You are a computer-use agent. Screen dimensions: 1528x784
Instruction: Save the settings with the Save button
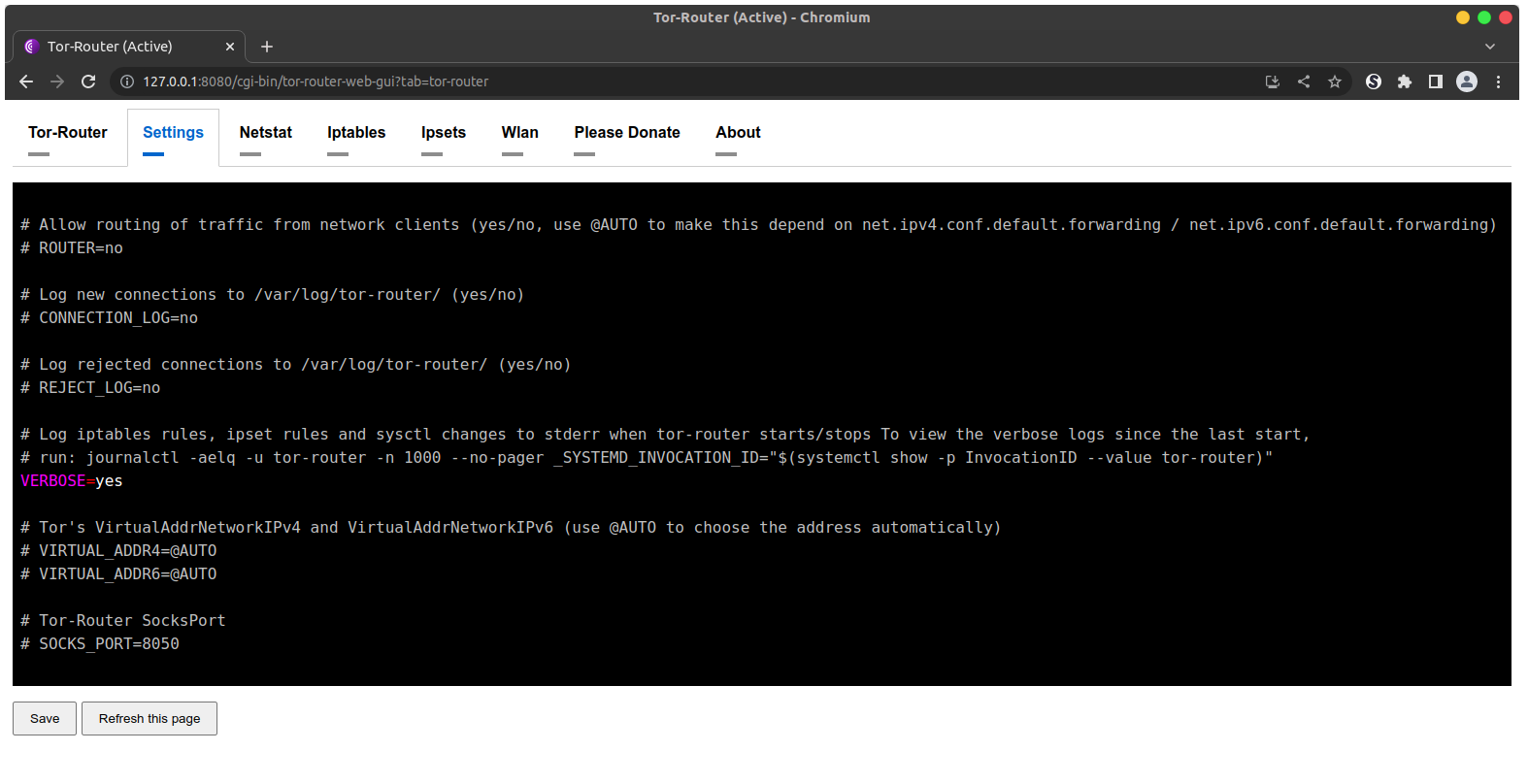coord(45,719)
